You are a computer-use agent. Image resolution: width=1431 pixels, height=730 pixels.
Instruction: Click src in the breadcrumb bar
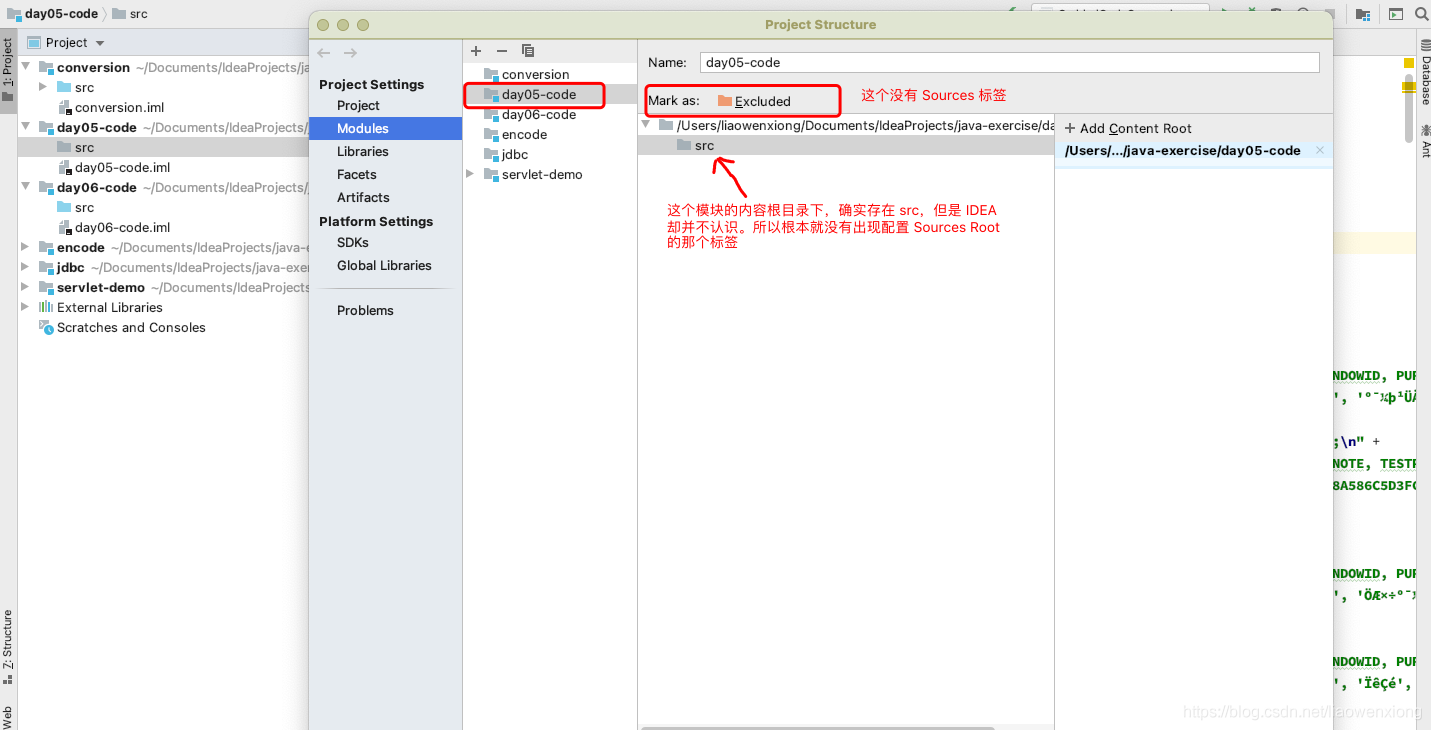tap(130, 14)
